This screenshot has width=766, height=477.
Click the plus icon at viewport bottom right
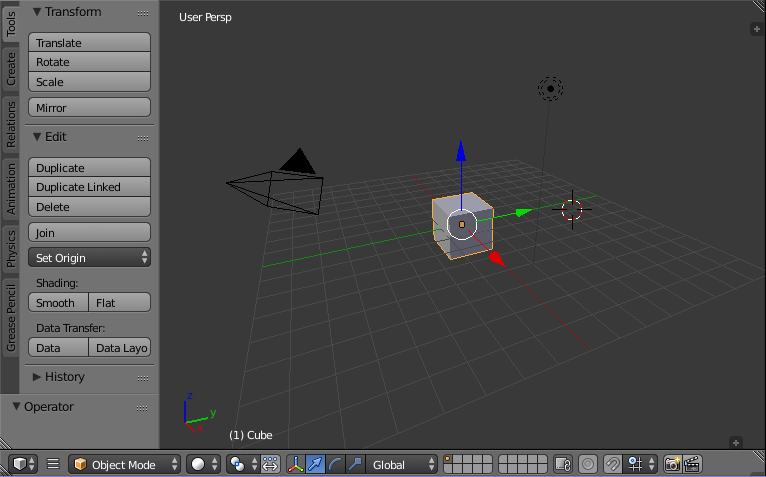(736, 443)
